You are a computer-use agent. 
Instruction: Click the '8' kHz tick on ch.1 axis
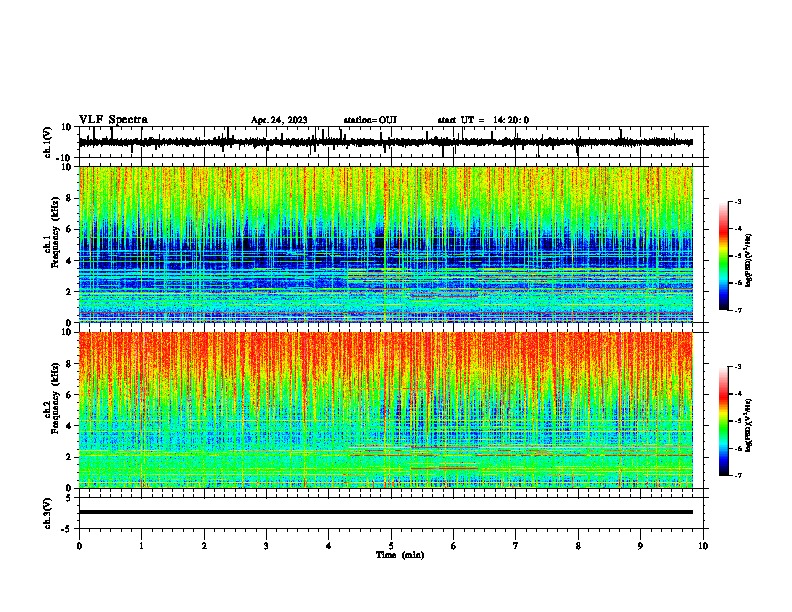[69, 198]
